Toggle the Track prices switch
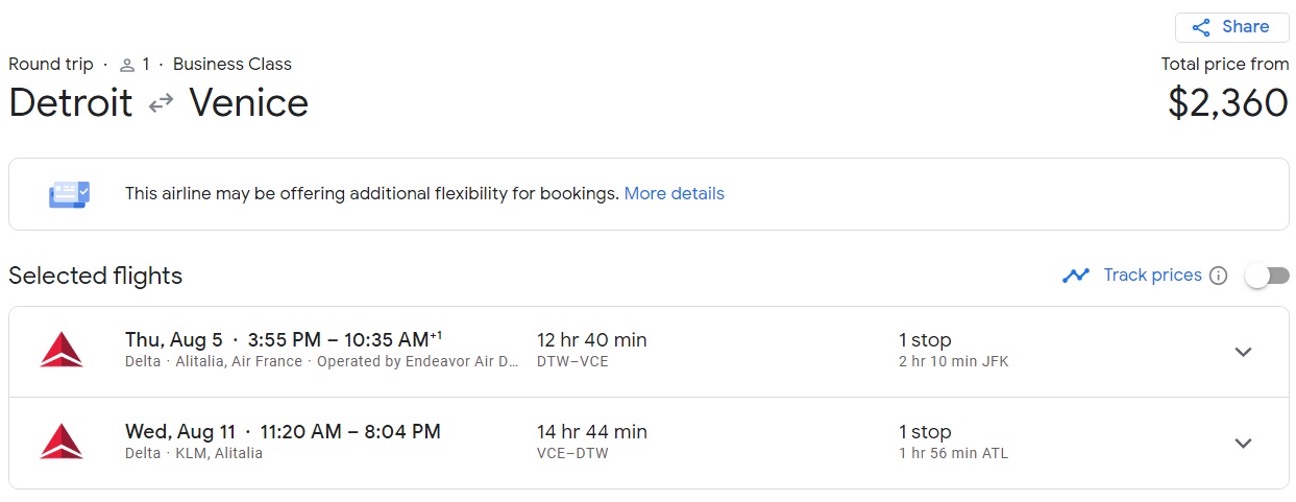 pos(1266,276)
